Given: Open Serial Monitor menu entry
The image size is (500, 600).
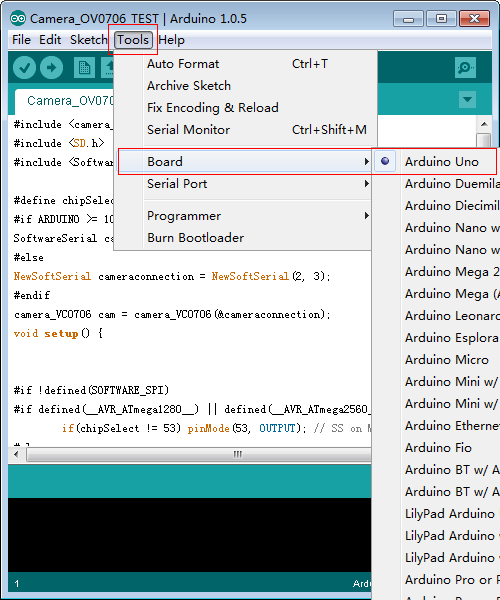Looking at the screenshot, I should click(243, 130).
